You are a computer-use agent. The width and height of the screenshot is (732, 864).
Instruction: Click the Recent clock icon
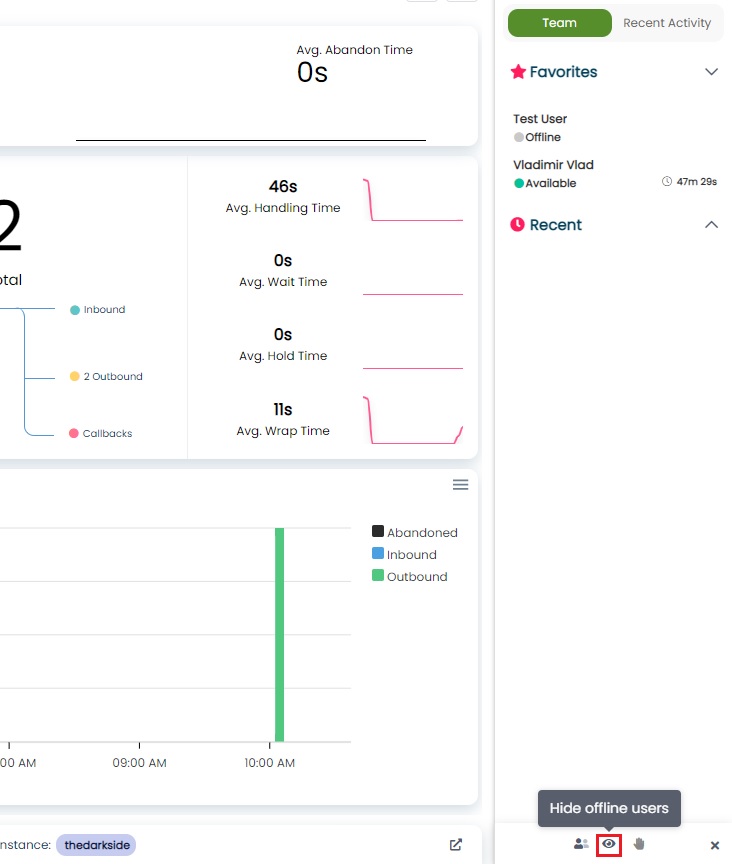517,224
